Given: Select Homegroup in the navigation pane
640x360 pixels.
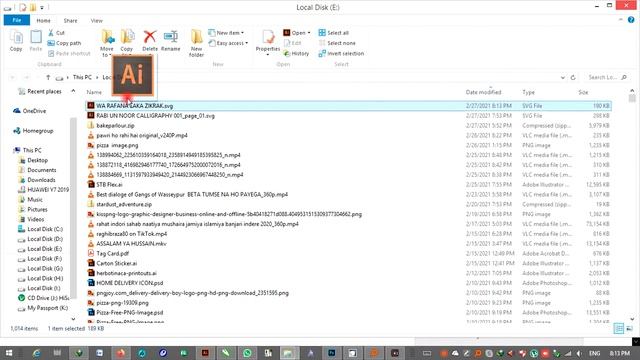Looking at the screenshot, I should pyautogui.click(x=38, y=131).
